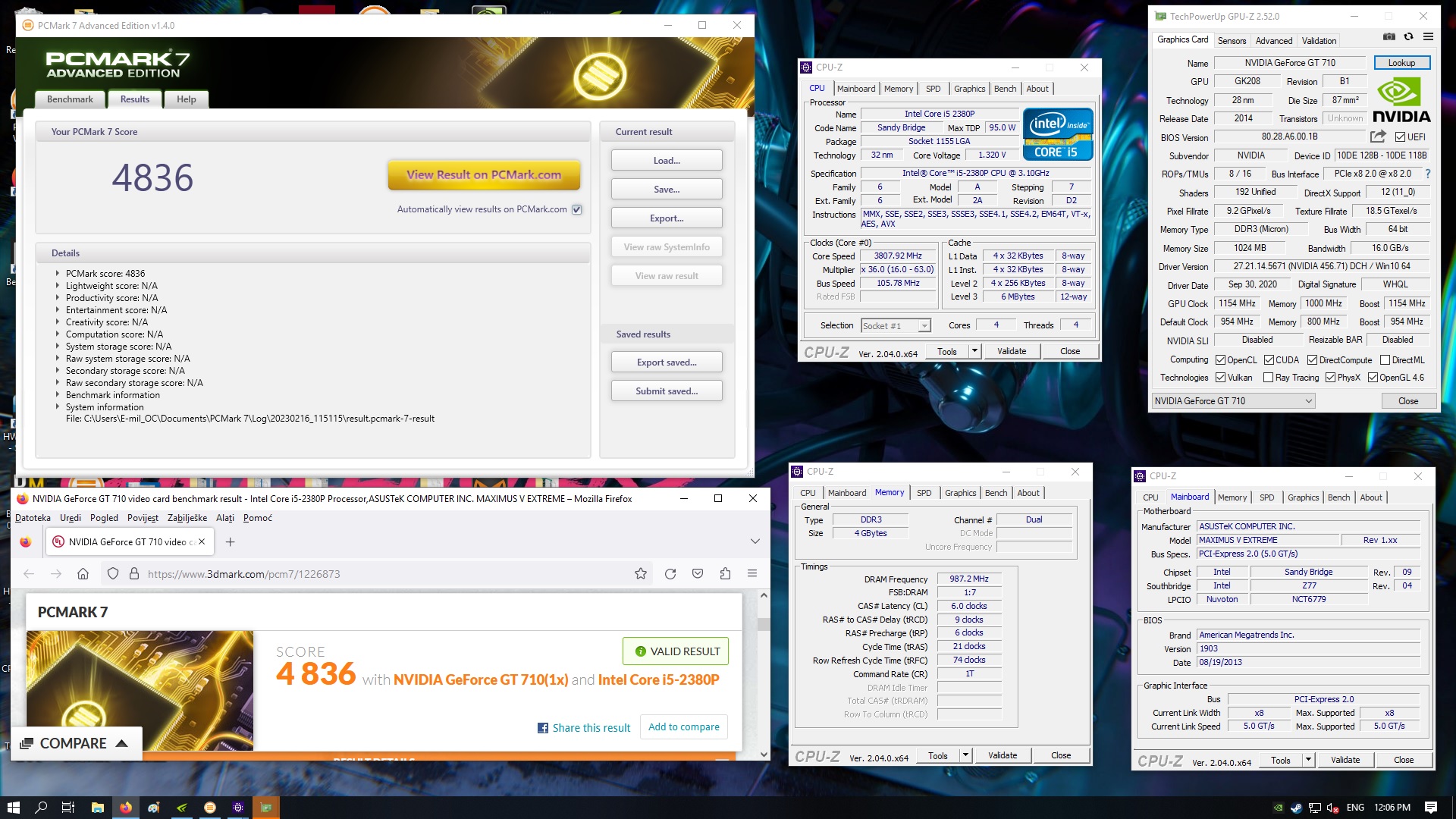Viewport: 1456px width, 819px height.
Task: Click the NVIDIA logo in GPU-Z
Action: tap(1401, 101)
